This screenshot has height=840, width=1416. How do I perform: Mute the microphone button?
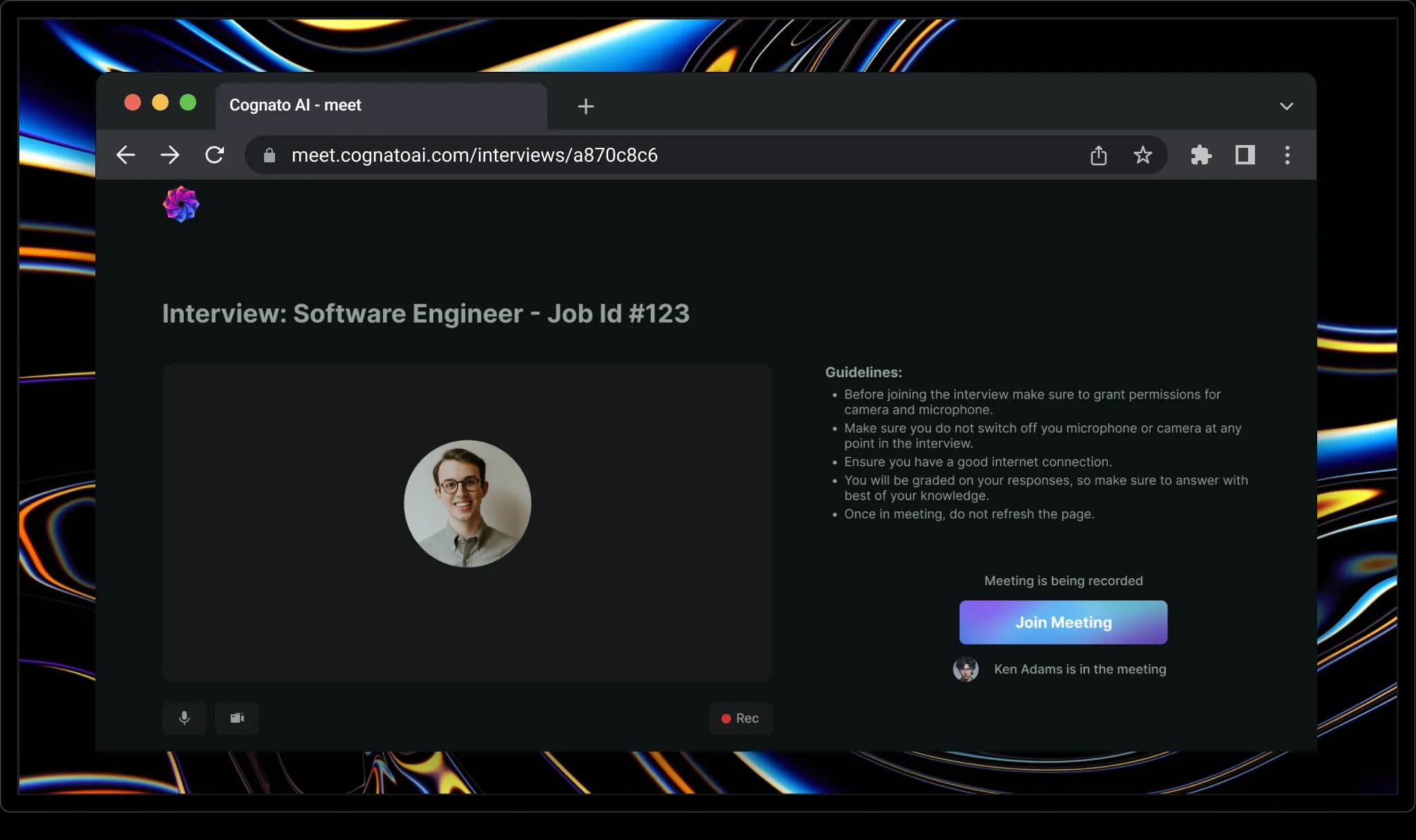[x=185, y=718]
